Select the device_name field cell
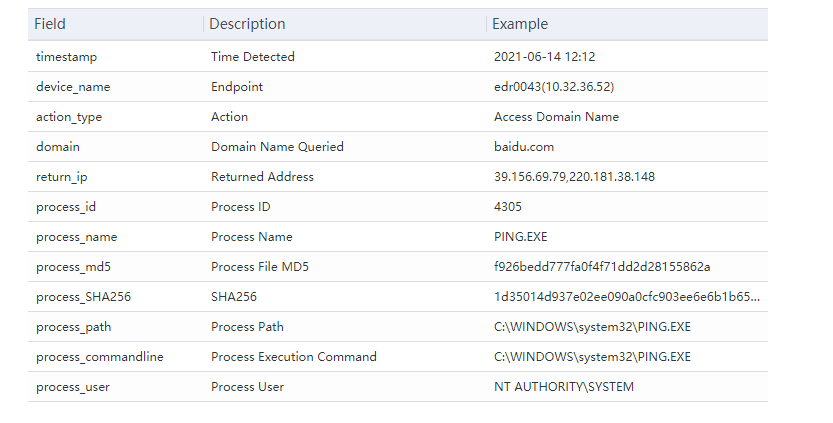 click(73, 87)
